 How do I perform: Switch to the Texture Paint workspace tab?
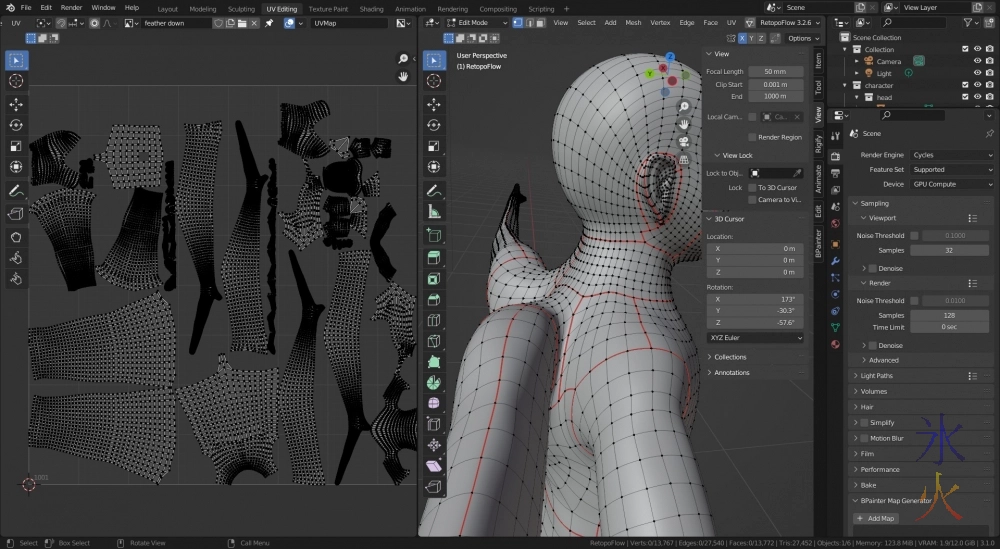(327, 8)
